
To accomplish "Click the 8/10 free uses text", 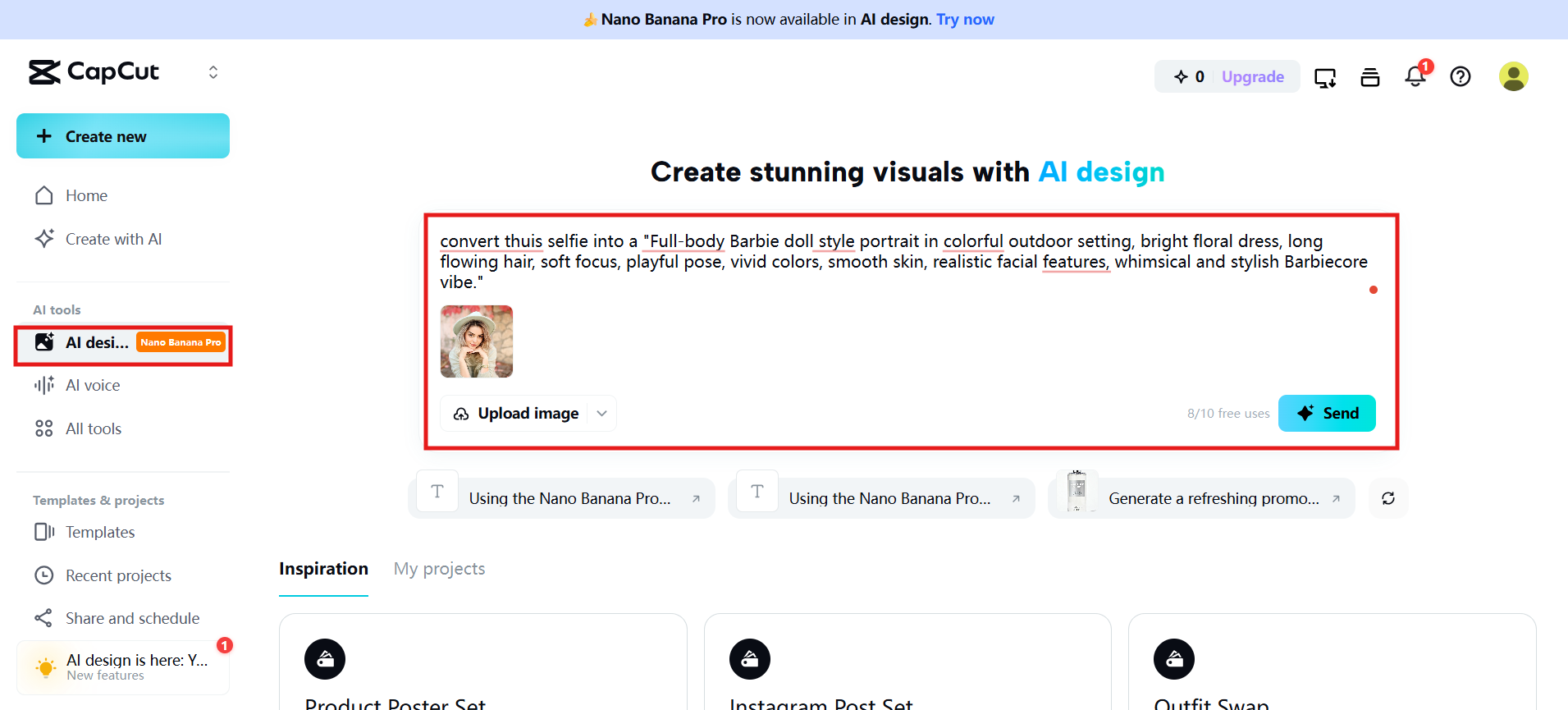I will click(1228, 414).
